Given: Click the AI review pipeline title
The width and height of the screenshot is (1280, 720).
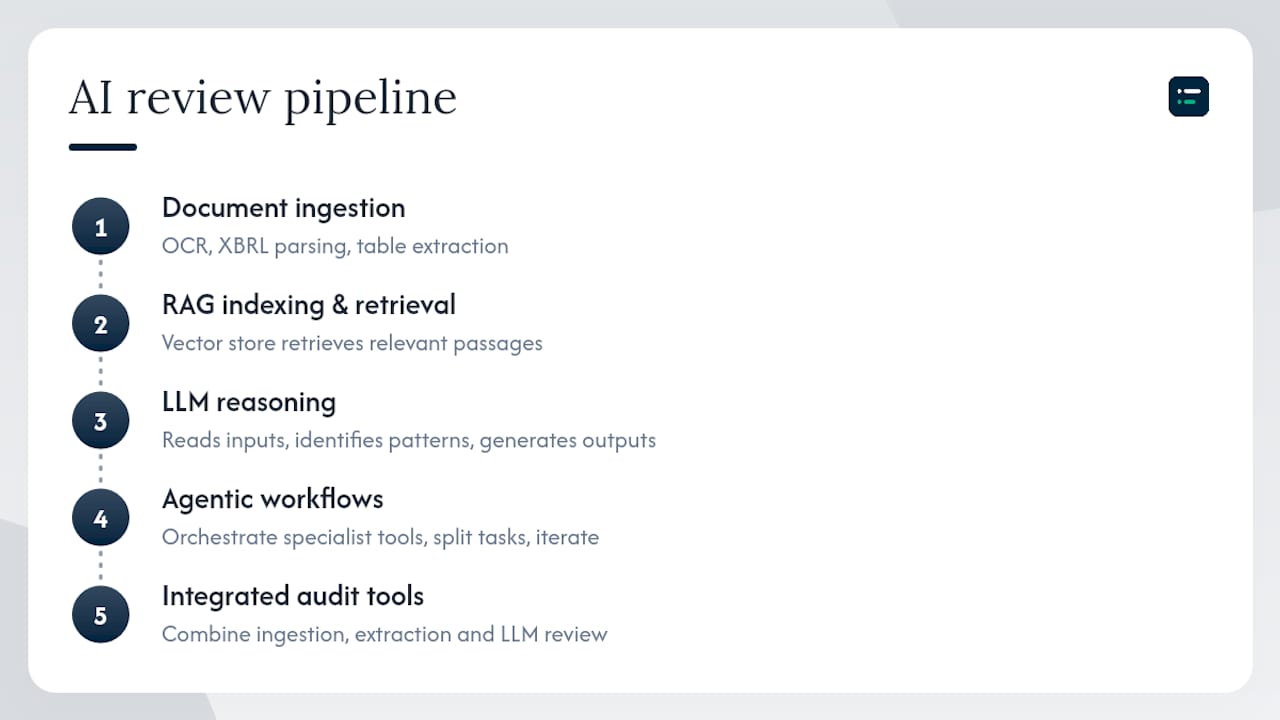Looking at the screenshot, I should (x=263, y=98).
